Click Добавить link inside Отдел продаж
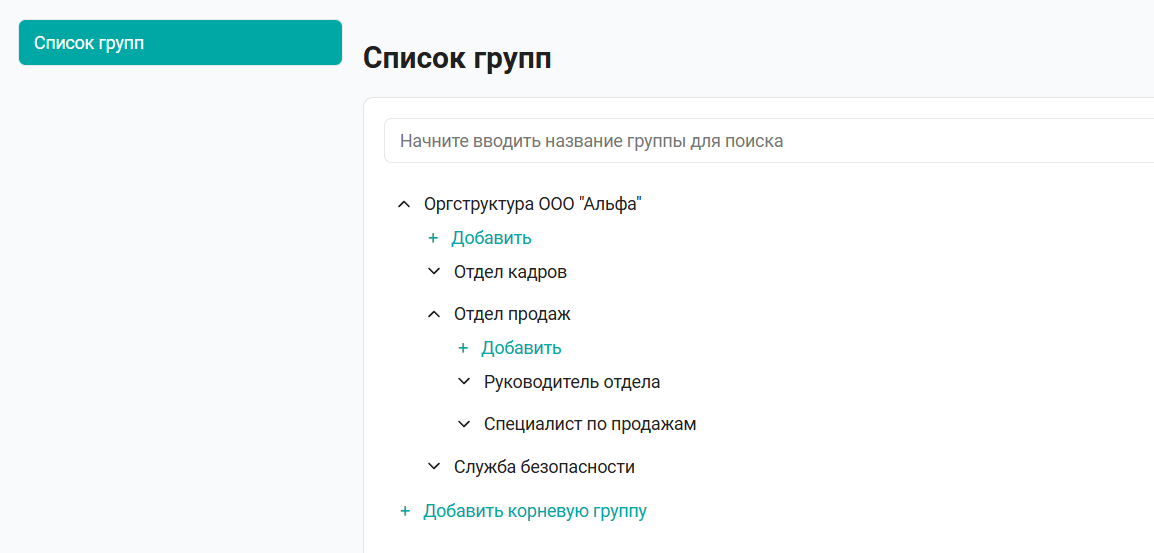The height and width of the screenshot is (553, 1154). coord(522,348)
